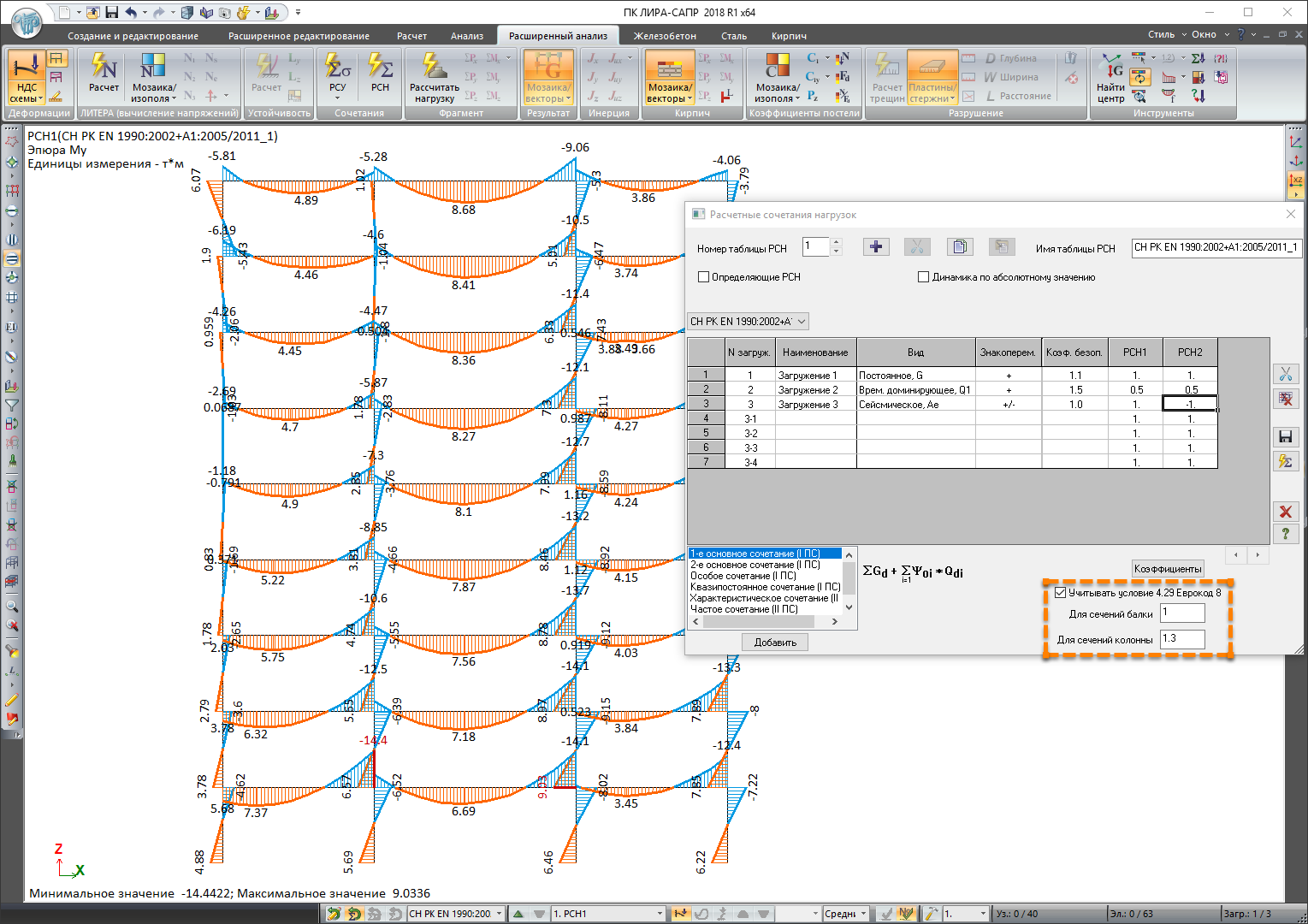Viewport: 1308px width, 924px height.
Task: Click the red X delete icon in dialog
Action: [x=1284, y=512]
